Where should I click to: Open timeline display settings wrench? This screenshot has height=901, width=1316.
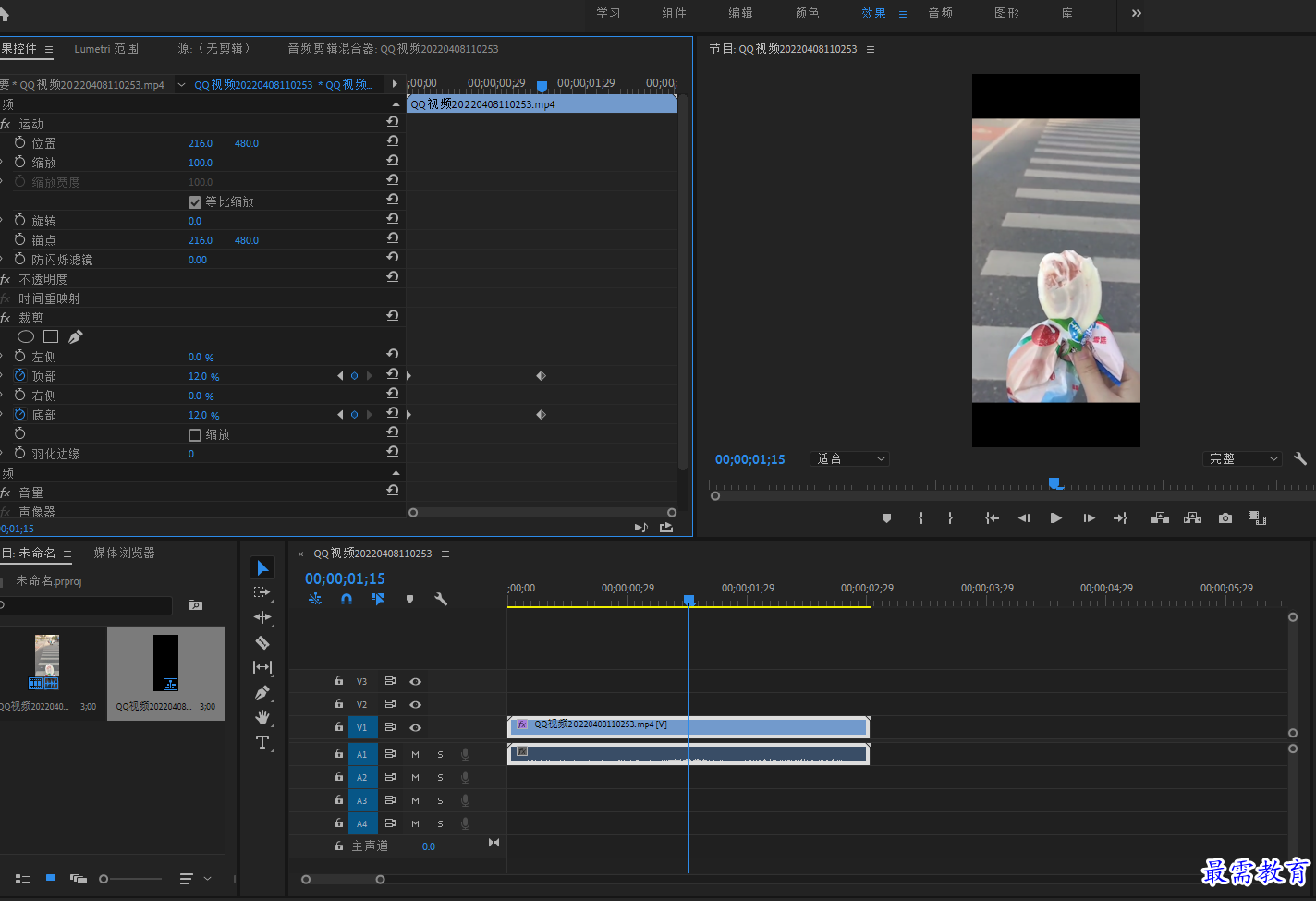click(441, 599)
